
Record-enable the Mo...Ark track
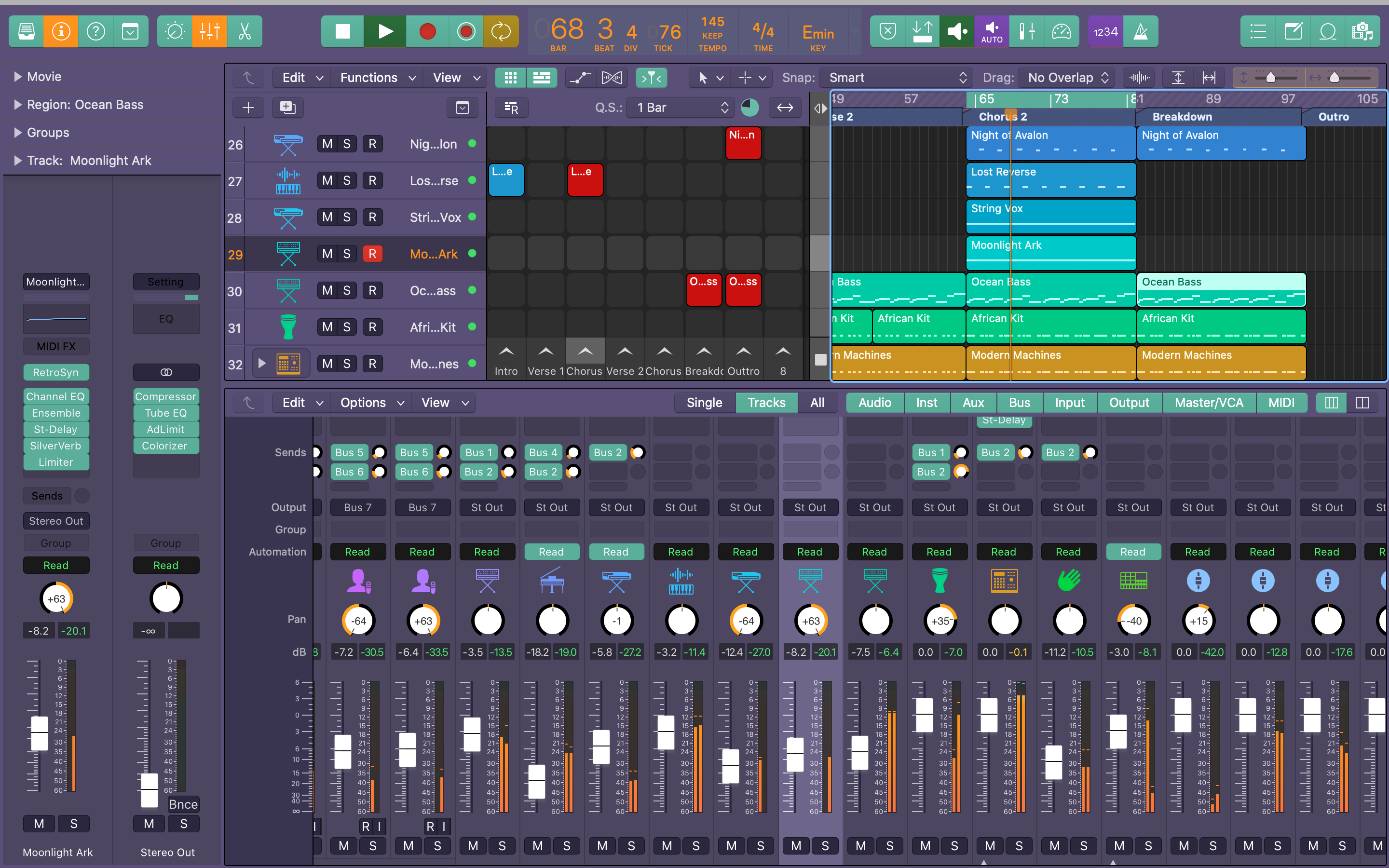pyautogui.click(x=372, y=254)
